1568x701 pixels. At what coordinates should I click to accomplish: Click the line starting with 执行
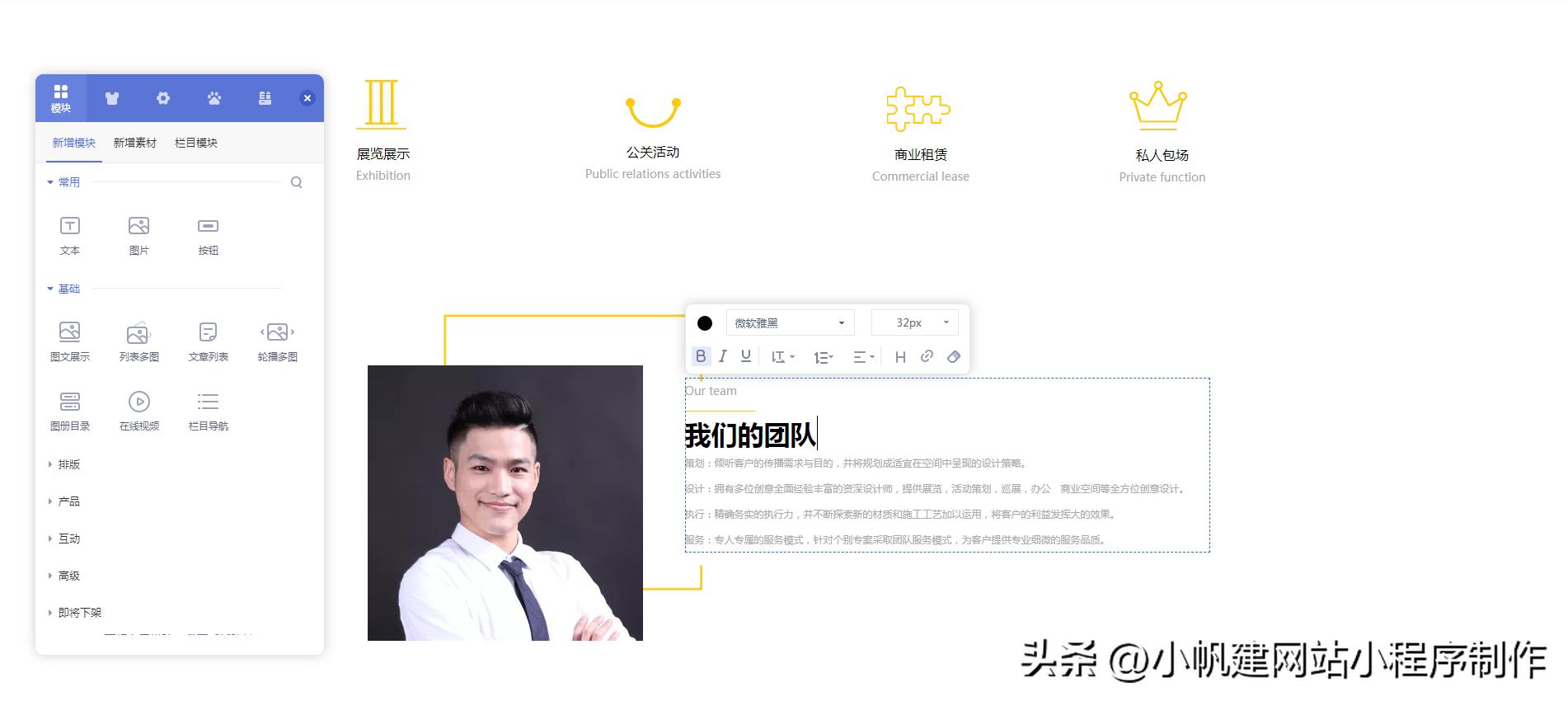[x=901, y=515]
